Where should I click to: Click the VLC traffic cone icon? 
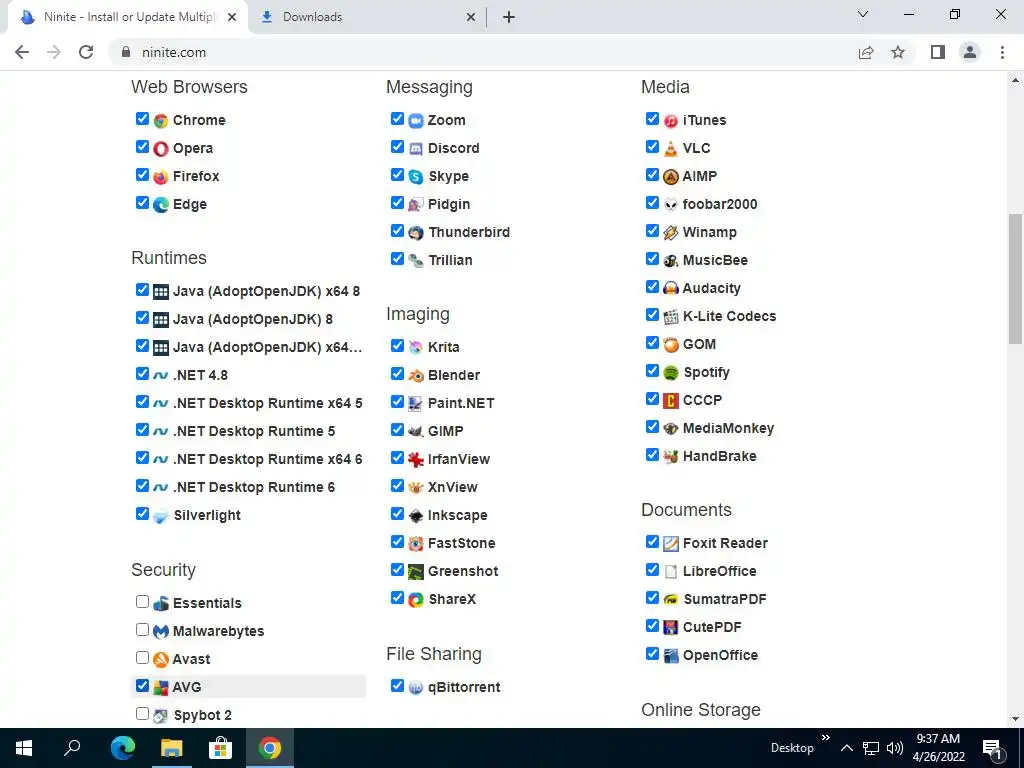(671, 149)
